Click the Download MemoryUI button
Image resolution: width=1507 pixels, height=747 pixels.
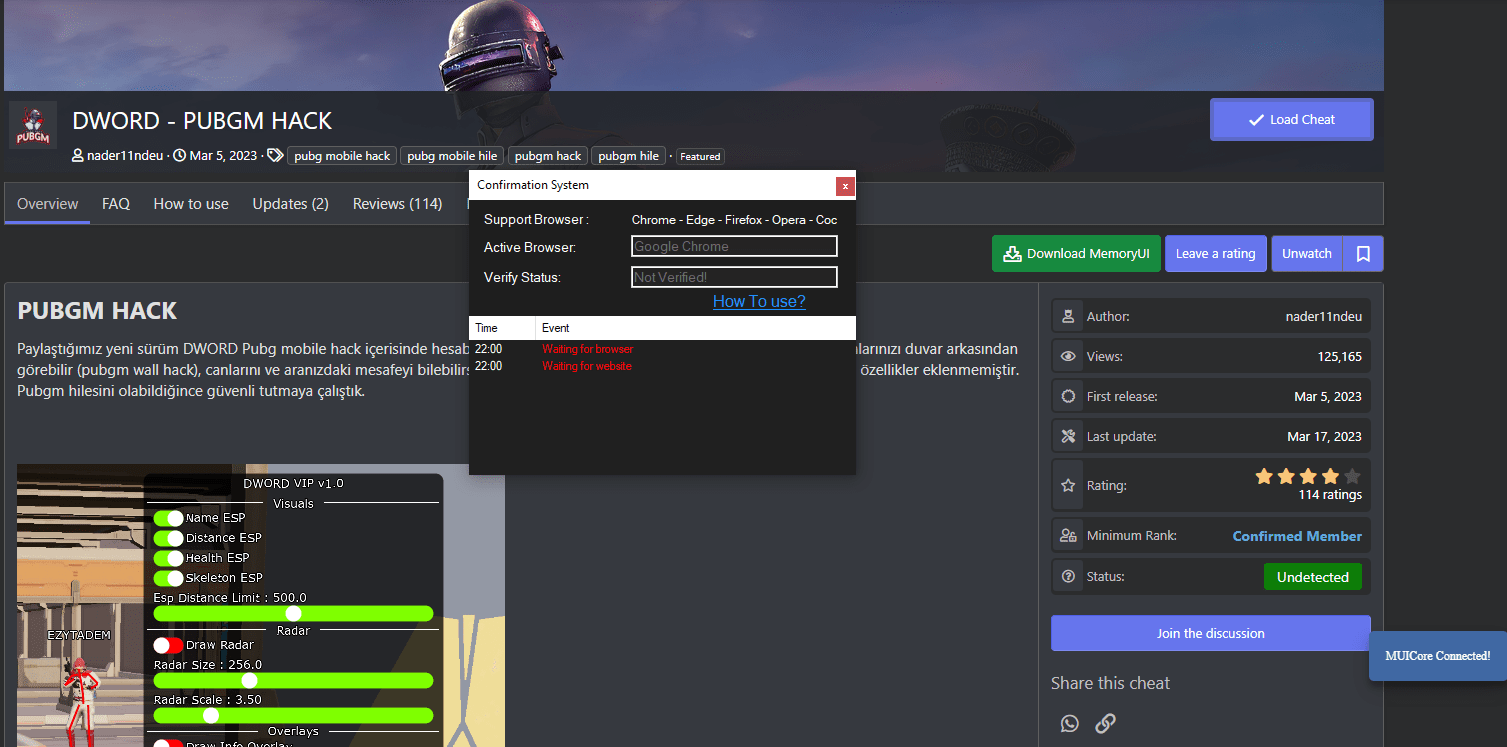click(x=1076, y=254)
